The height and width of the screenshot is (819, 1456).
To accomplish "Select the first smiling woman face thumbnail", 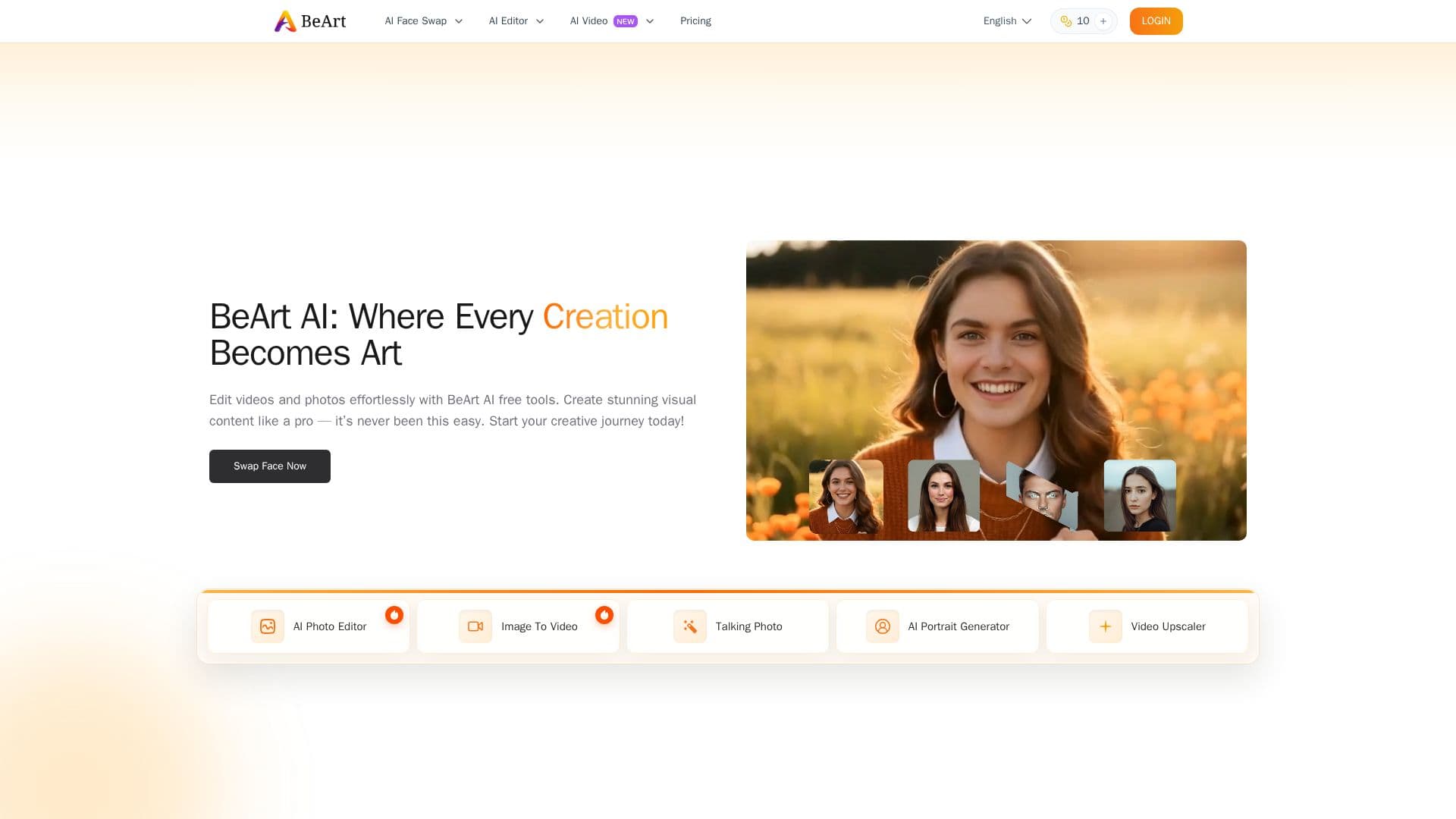I will point(846,496).
